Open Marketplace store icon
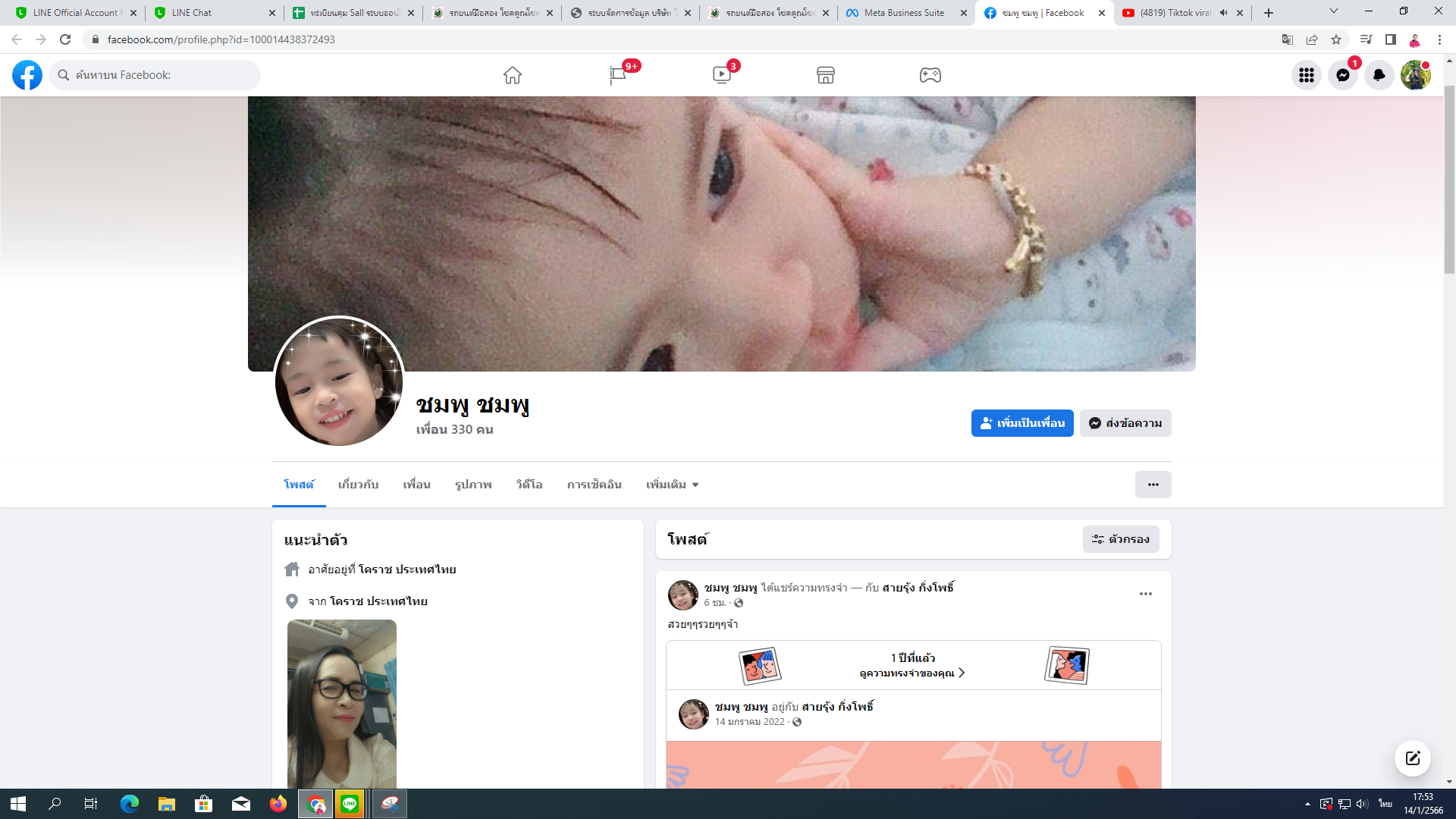 click(x=826, y=75)
